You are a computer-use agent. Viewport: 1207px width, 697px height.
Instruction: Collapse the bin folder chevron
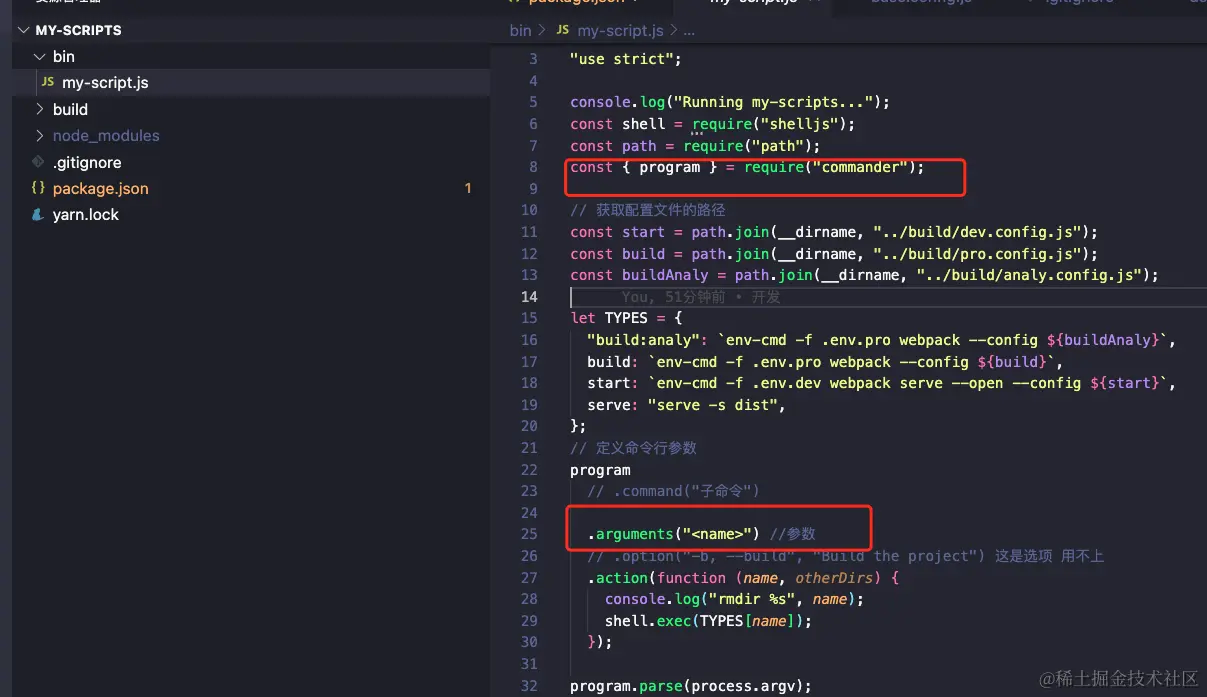click(x=39, y=57)
